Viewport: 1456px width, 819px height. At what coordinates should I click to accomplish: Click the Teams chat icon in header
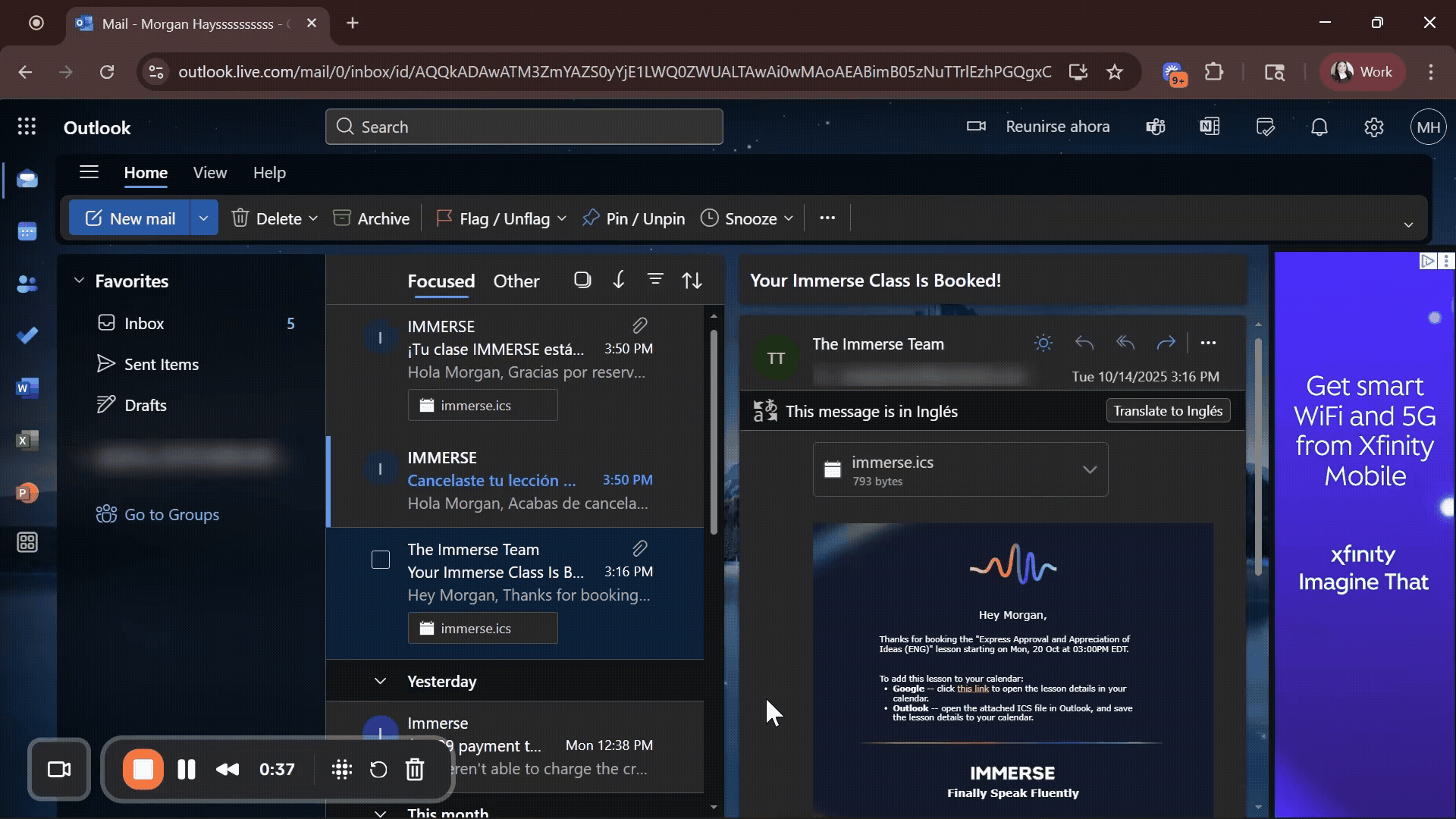1155,127
